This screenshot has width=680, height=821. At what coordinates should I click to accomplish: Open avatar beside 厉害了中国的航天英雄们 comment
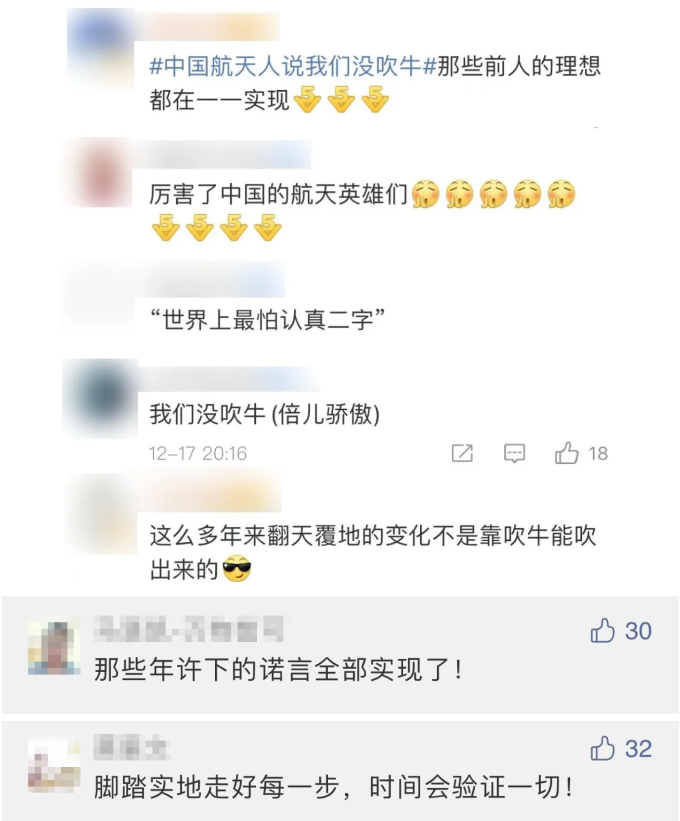point(99,174)
